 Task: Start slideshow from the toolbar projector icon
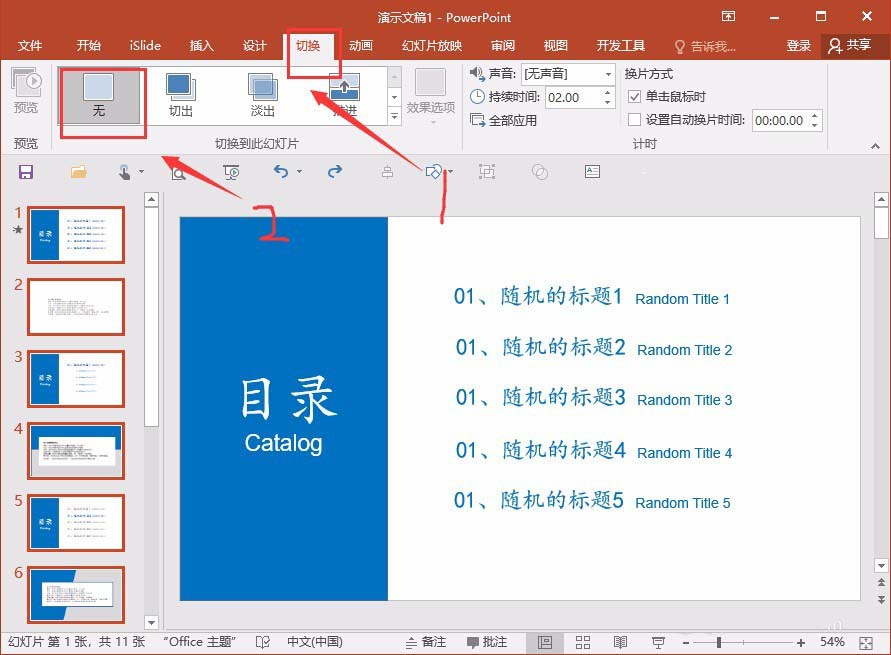231,172
